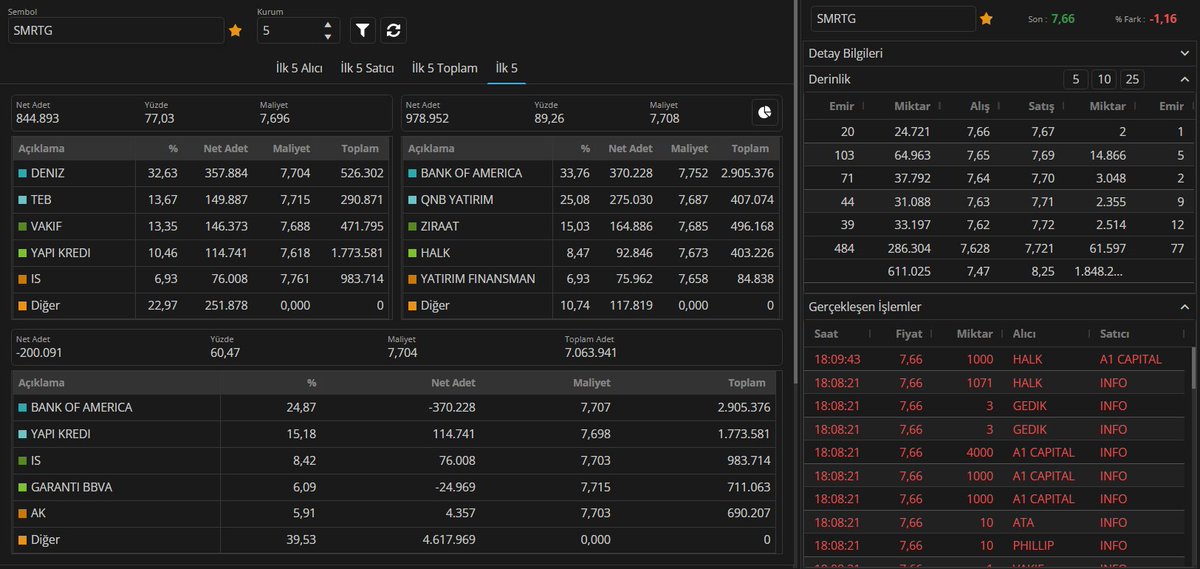1200x569 pixels.
Task: Select the DENIZ buyer row
Action: coord(201,173)
